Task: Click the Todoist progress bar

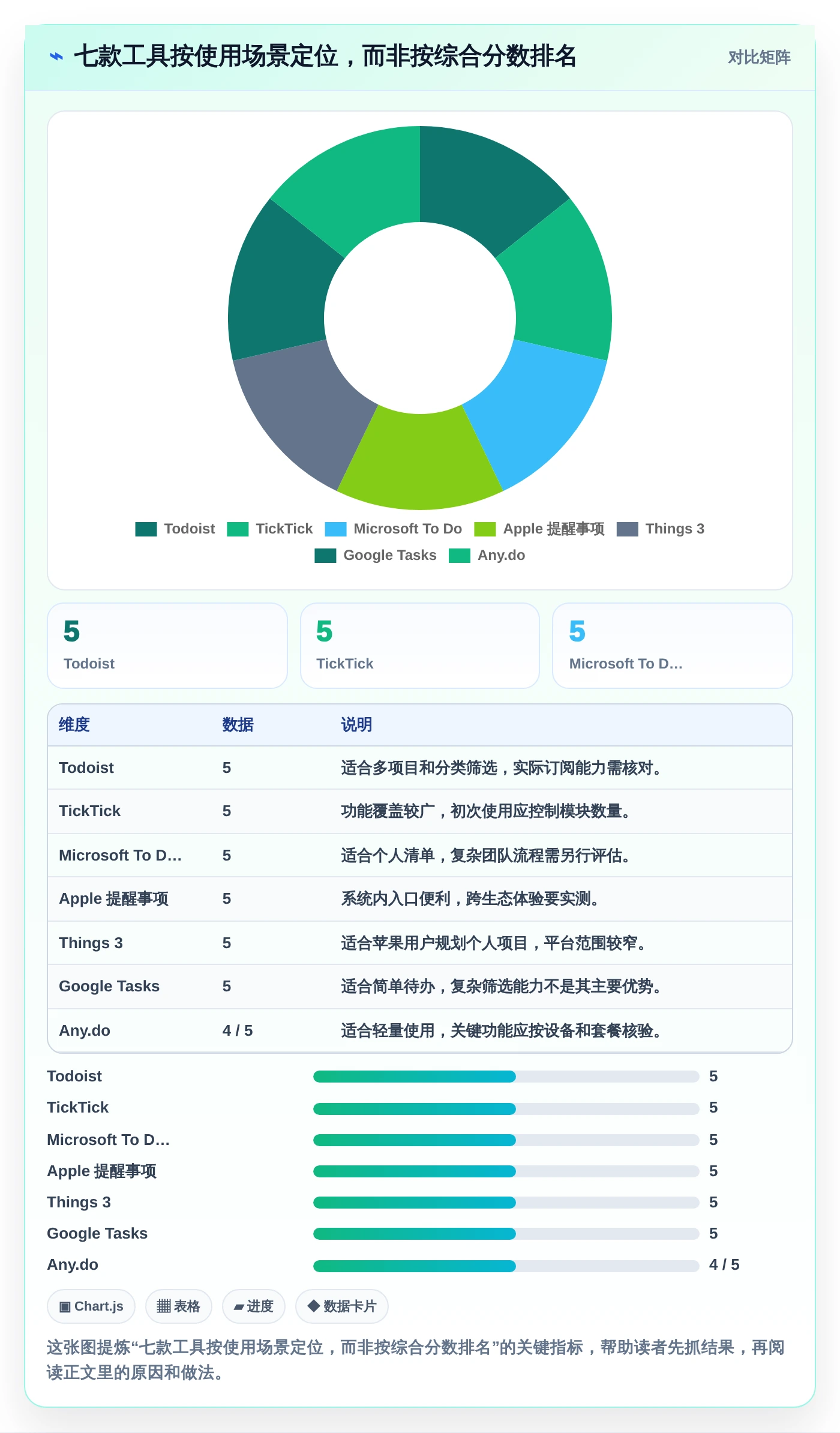Action: pos(506,1077)
